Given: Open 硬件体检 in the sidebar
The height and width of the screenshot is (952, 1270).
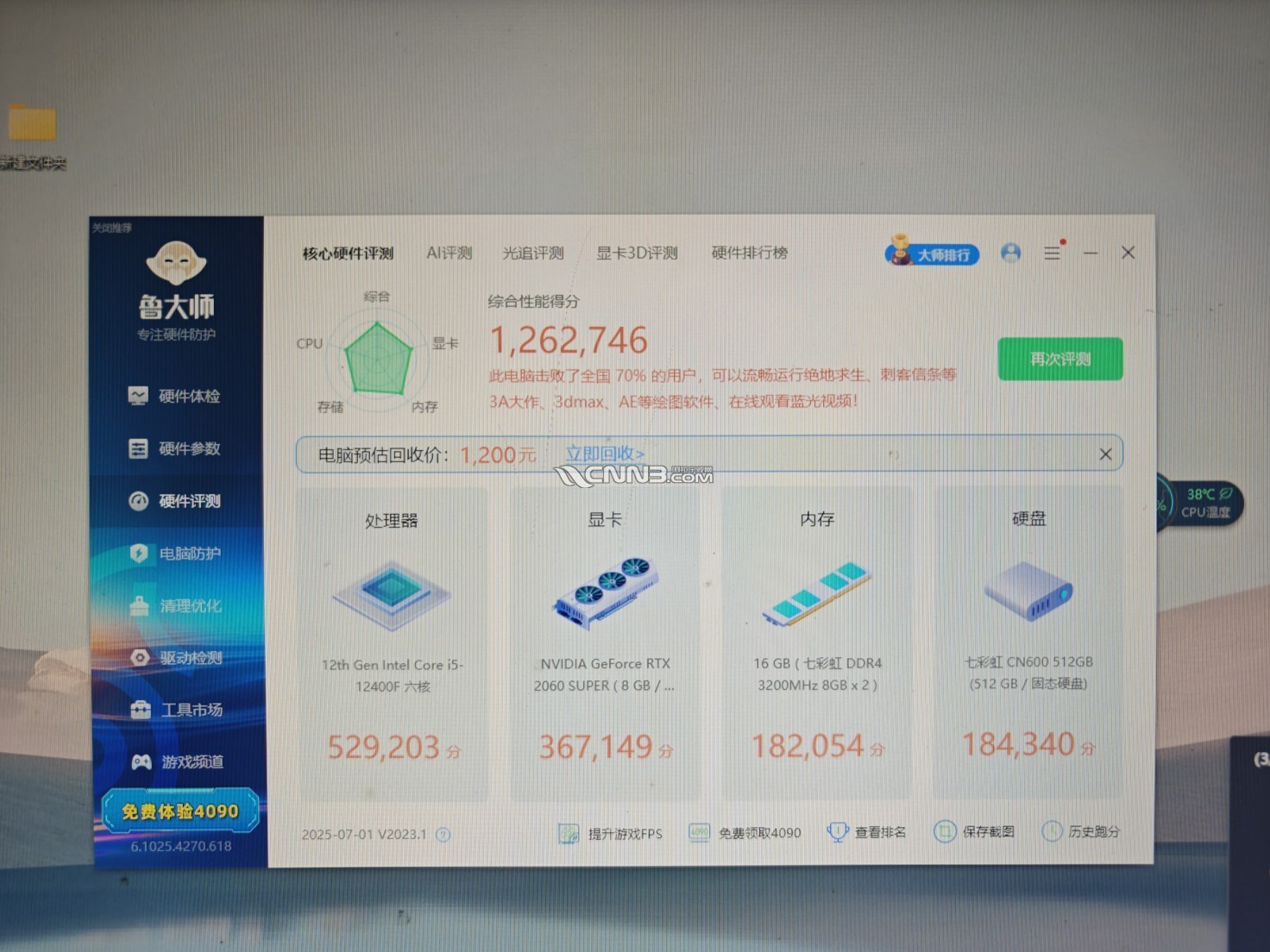Looking at the screenshot, I should [175, 396].
